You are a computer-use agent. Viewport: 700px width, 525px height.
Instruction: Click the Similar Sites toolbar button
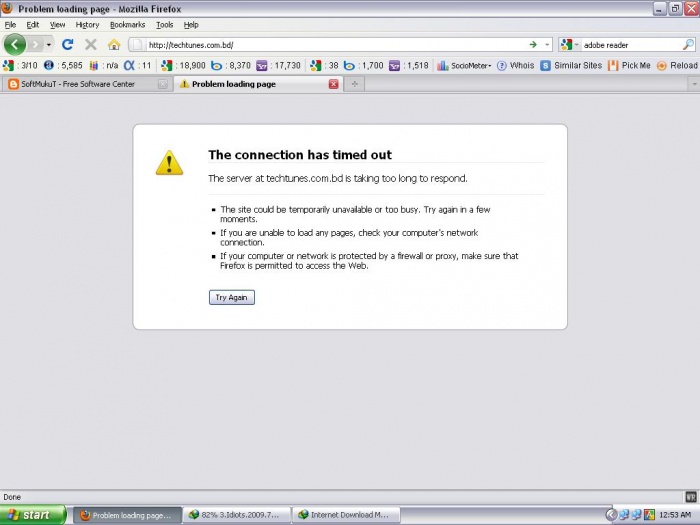tap(571, 66)
